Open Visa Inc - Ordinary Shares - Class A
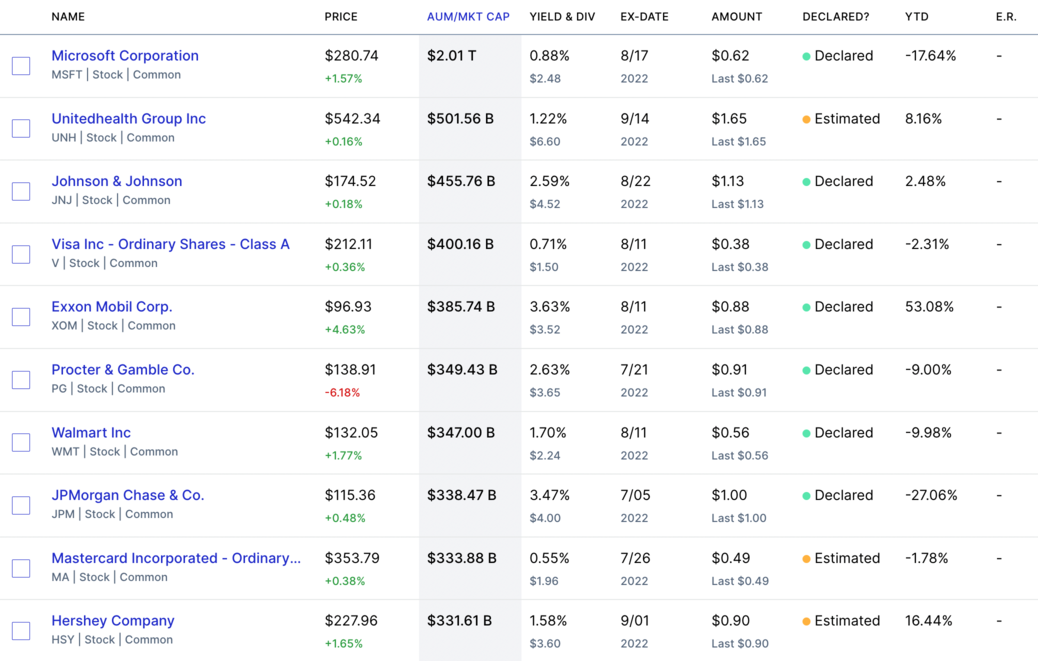 tap(171, 244)
